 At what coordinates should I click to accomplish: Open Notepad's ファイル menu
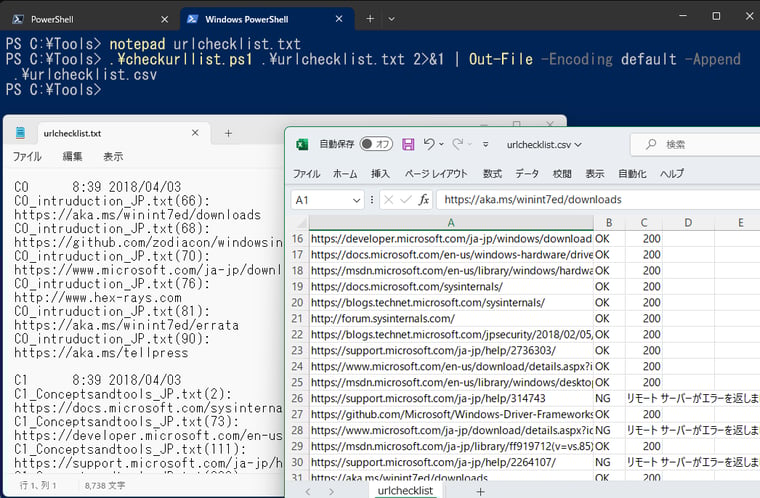click(x=27, y=157)
